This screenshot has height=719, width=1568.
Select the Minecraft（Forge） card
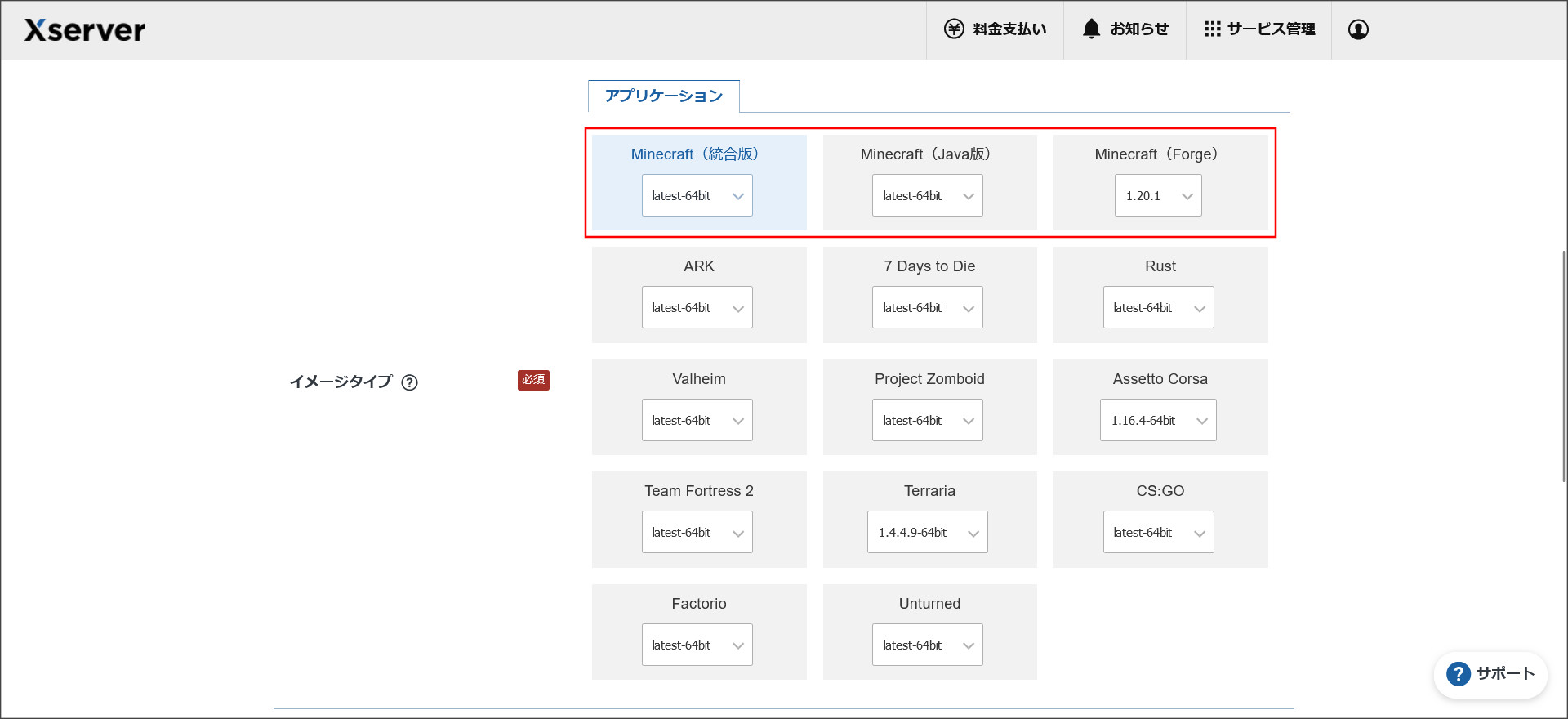[x=1160, y=182]
